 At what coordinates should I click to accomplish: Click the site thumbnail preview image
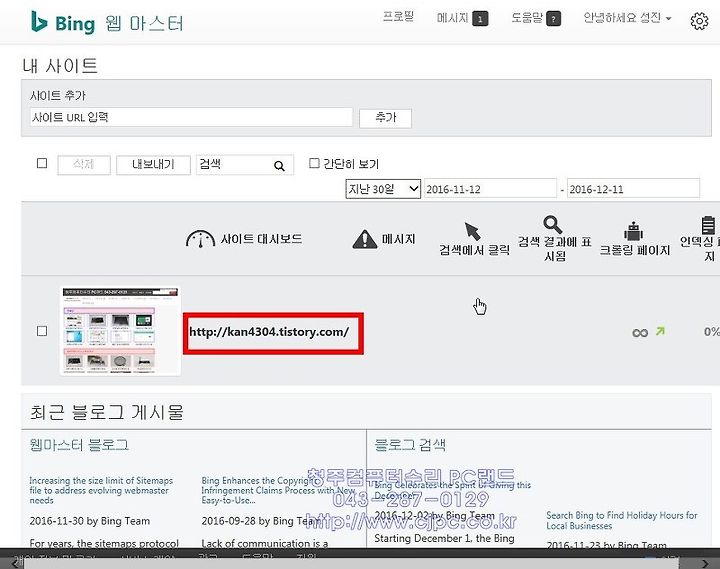(x=120, y=331)
